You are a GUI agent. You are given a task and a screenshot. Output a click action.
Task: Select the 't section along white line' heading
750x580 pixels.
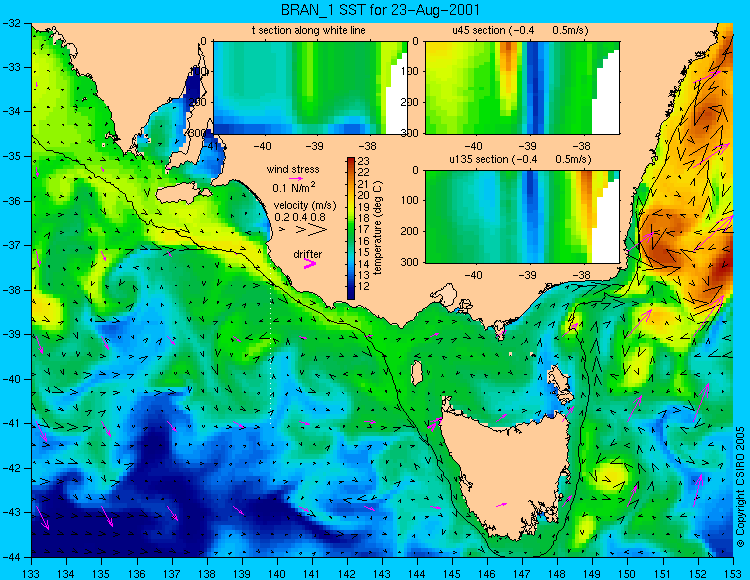(x=309, y=30)
